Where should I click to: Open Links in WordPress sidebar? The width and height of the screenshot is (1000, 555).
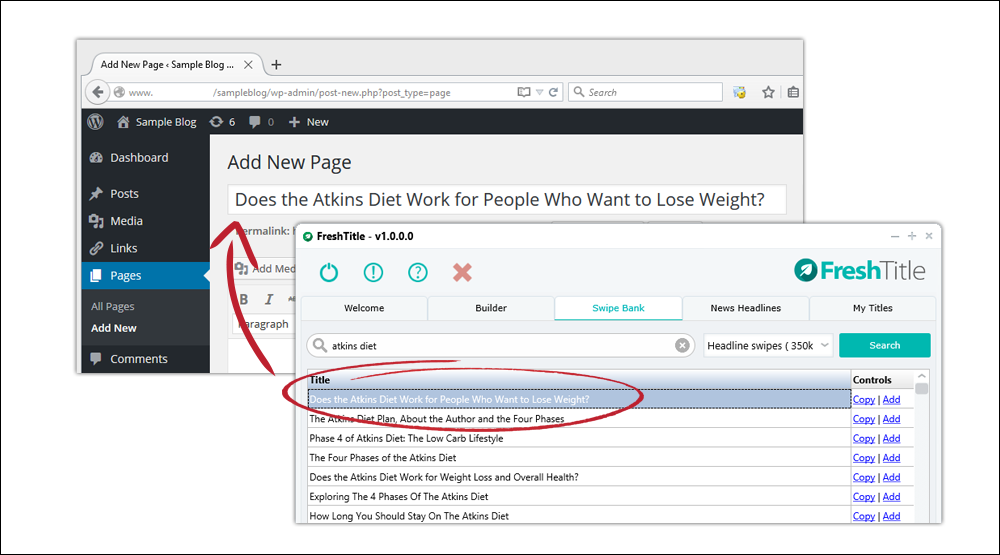[123, 248]
